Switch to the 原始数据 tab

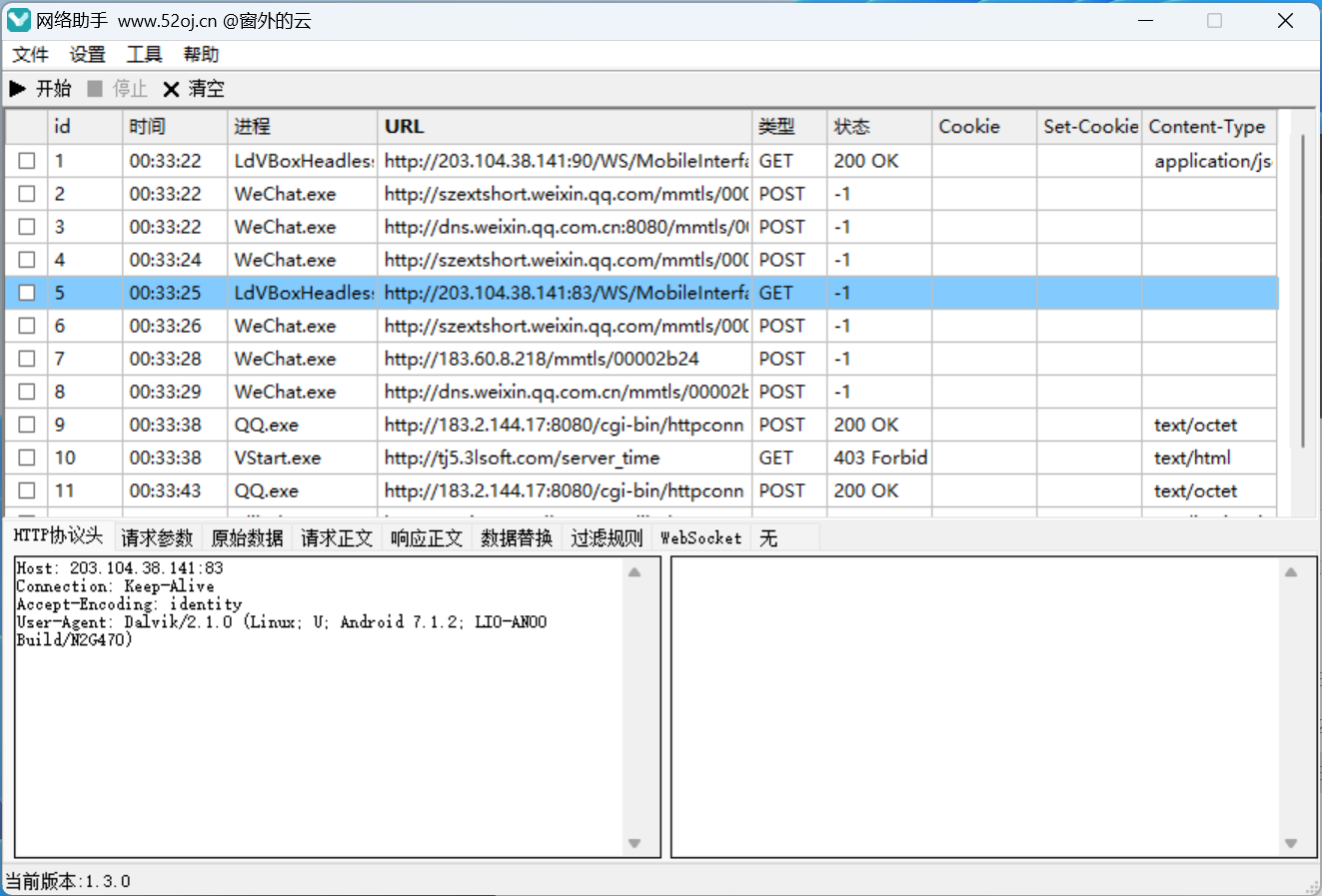point(247,538)
